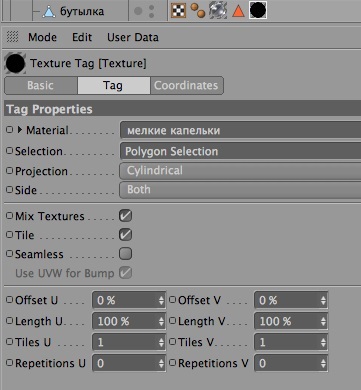The height and width of the screenshot is (390, 361).
Task: Switch to the Coordinates tab
Action: [x=186, y=86]
